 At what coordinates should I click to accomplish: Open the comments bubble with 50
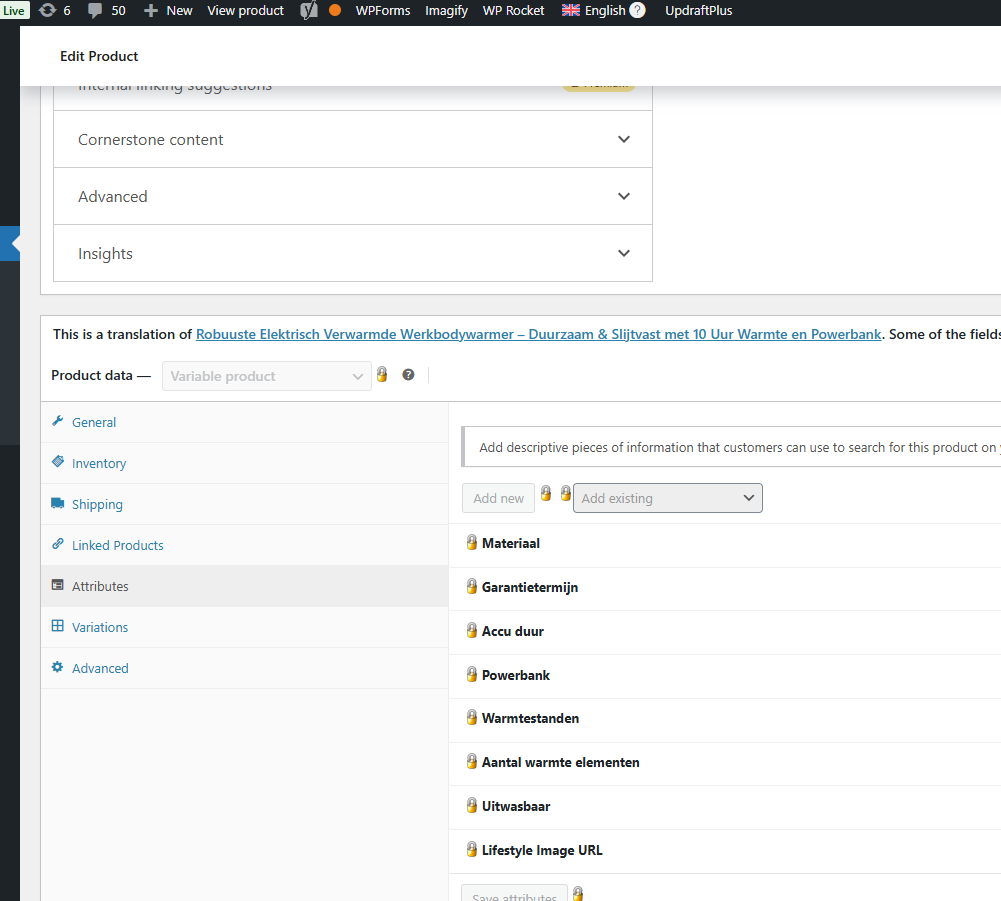[x=96, y=10]
